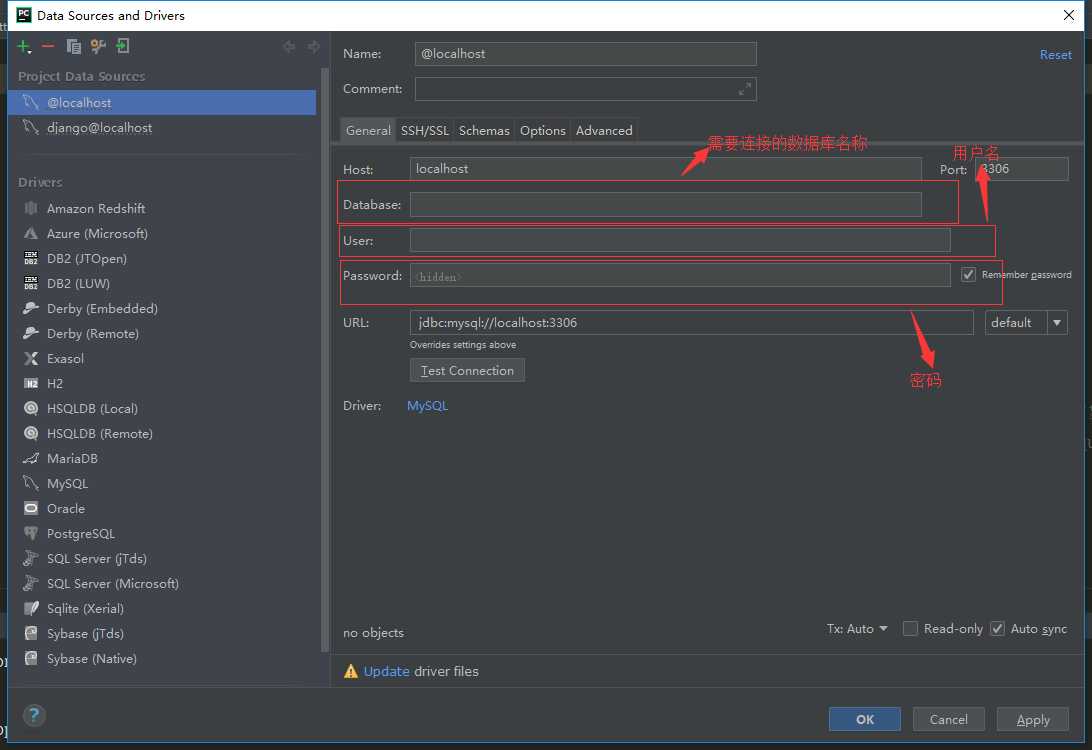The width and height of the screenshot is (1092, 750).
Task: Open the MySQL driver link
Action: tap(428, 405)
